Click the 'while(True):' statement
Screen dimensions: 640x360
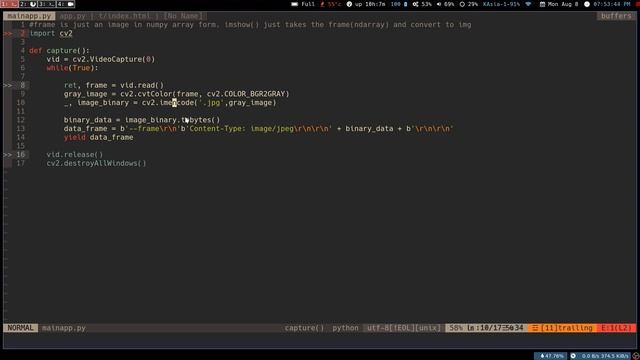[x=72, y=68]
